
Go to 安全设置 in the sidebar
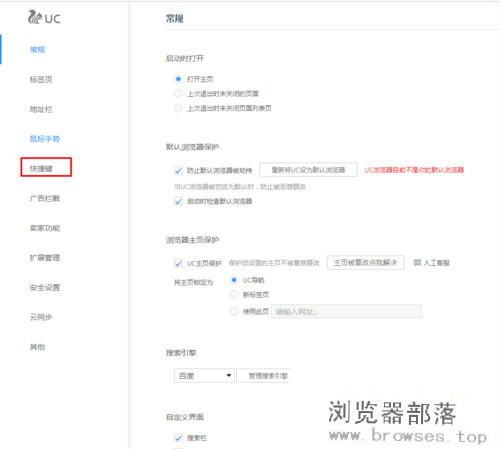pyautogui.click(x=45, y=287)
